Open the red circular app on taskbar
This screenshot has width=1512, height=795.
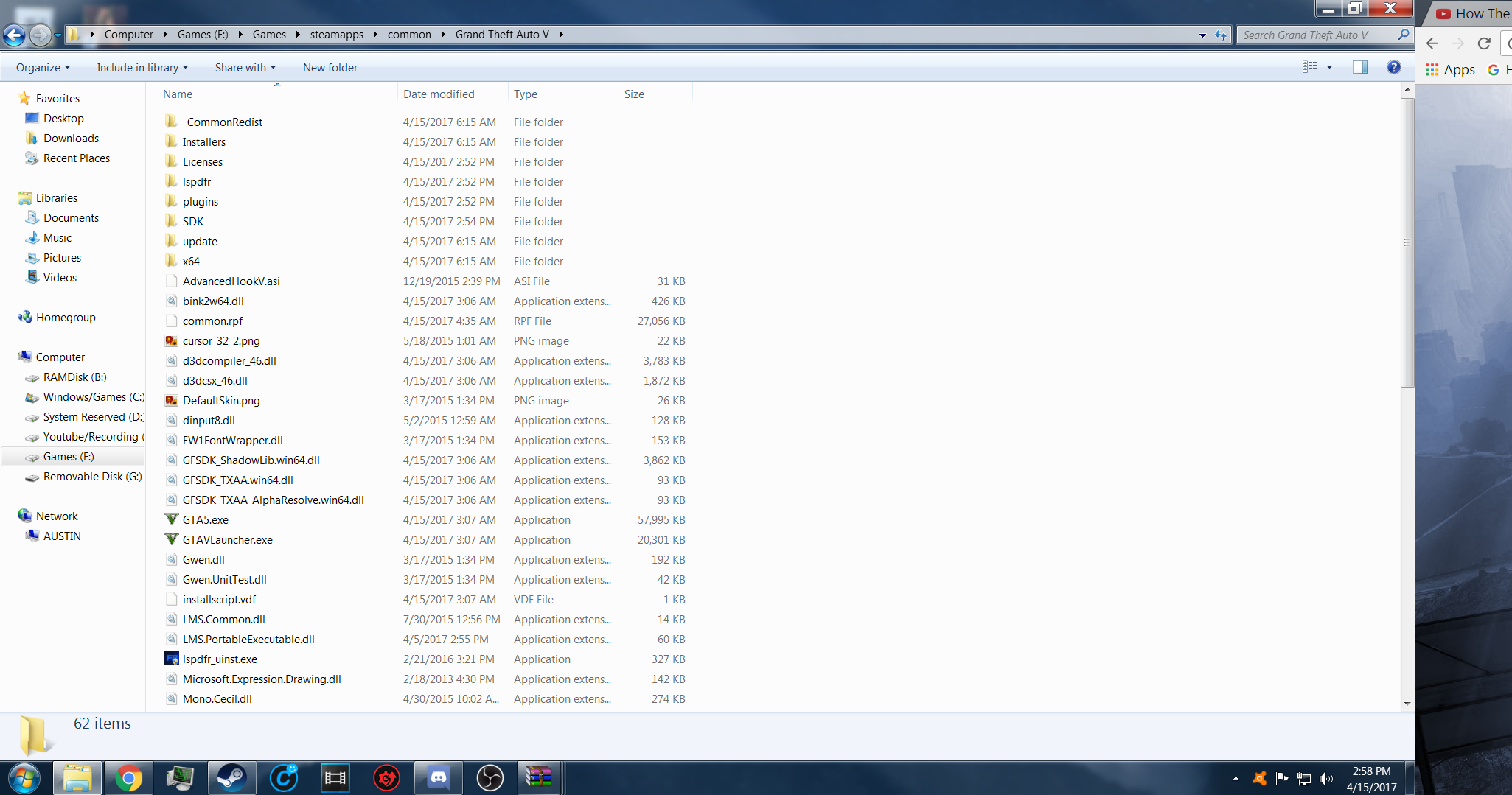pos(386,778)
